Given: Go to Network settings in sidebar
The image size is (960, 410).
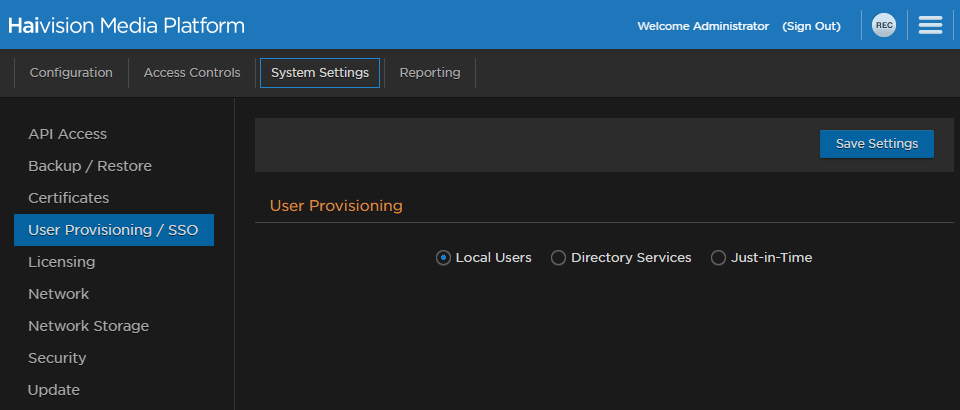Looking at the screenshot, I should click(x=58, y=294).
